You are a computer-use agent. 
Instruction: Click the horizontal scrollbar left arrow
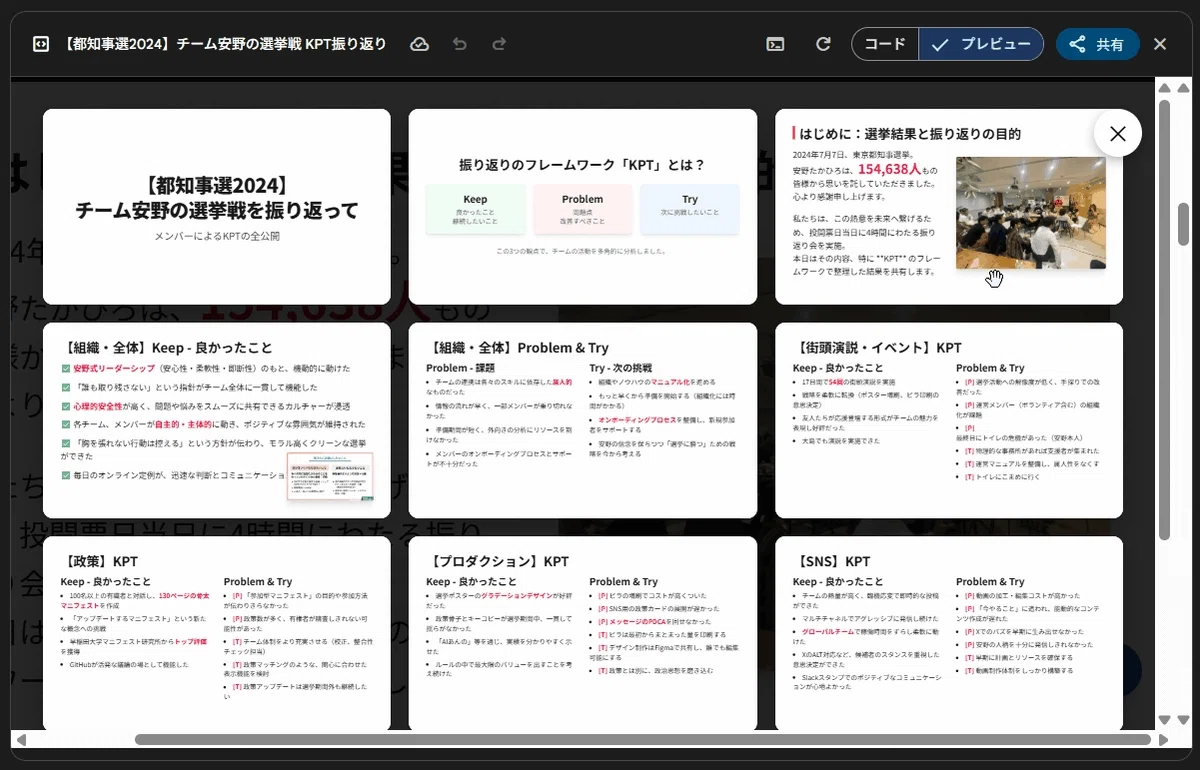pyautogui.click(x=19, y=740)
